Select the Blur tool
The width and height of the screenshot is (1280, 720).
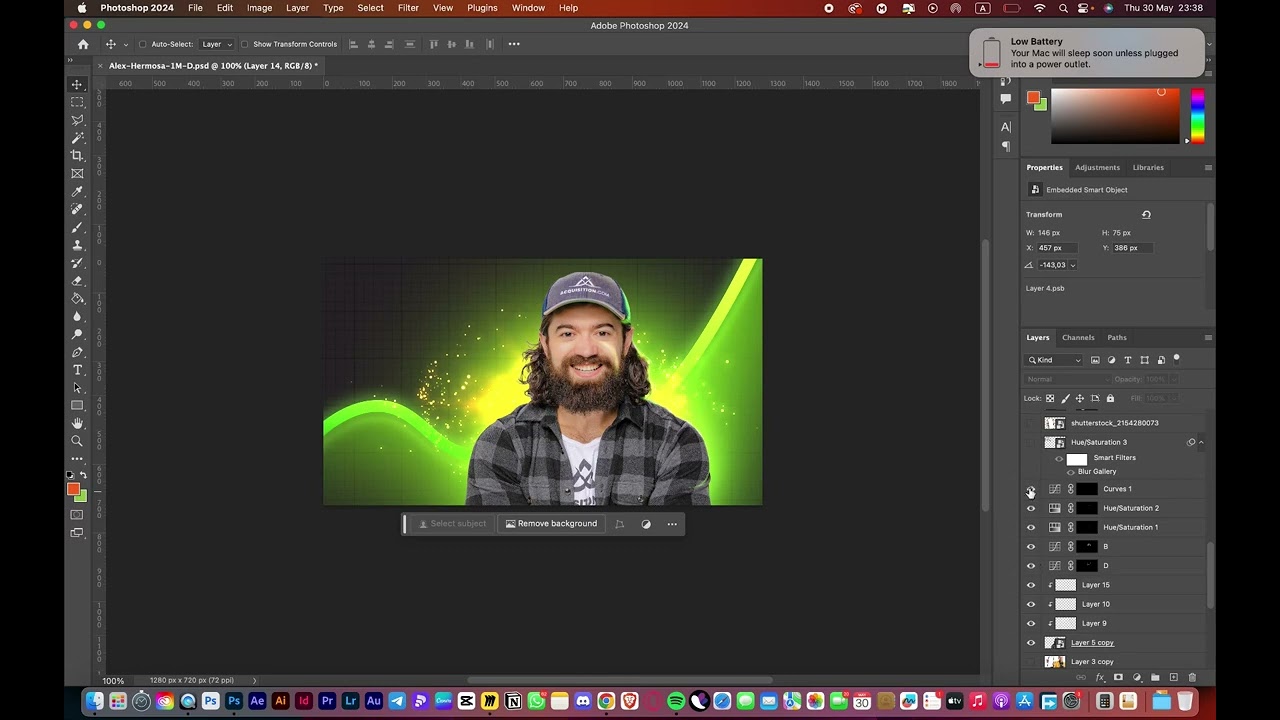tap(77, 317)
